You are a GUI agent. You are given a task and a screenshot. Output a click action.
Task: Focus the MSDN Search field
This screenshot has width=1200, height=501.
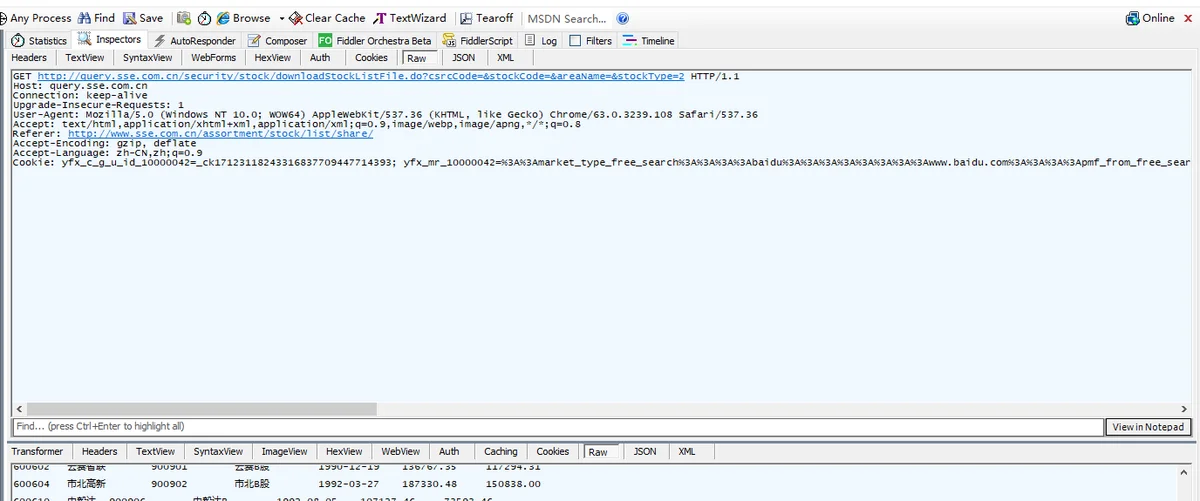[x=567, y=18]
